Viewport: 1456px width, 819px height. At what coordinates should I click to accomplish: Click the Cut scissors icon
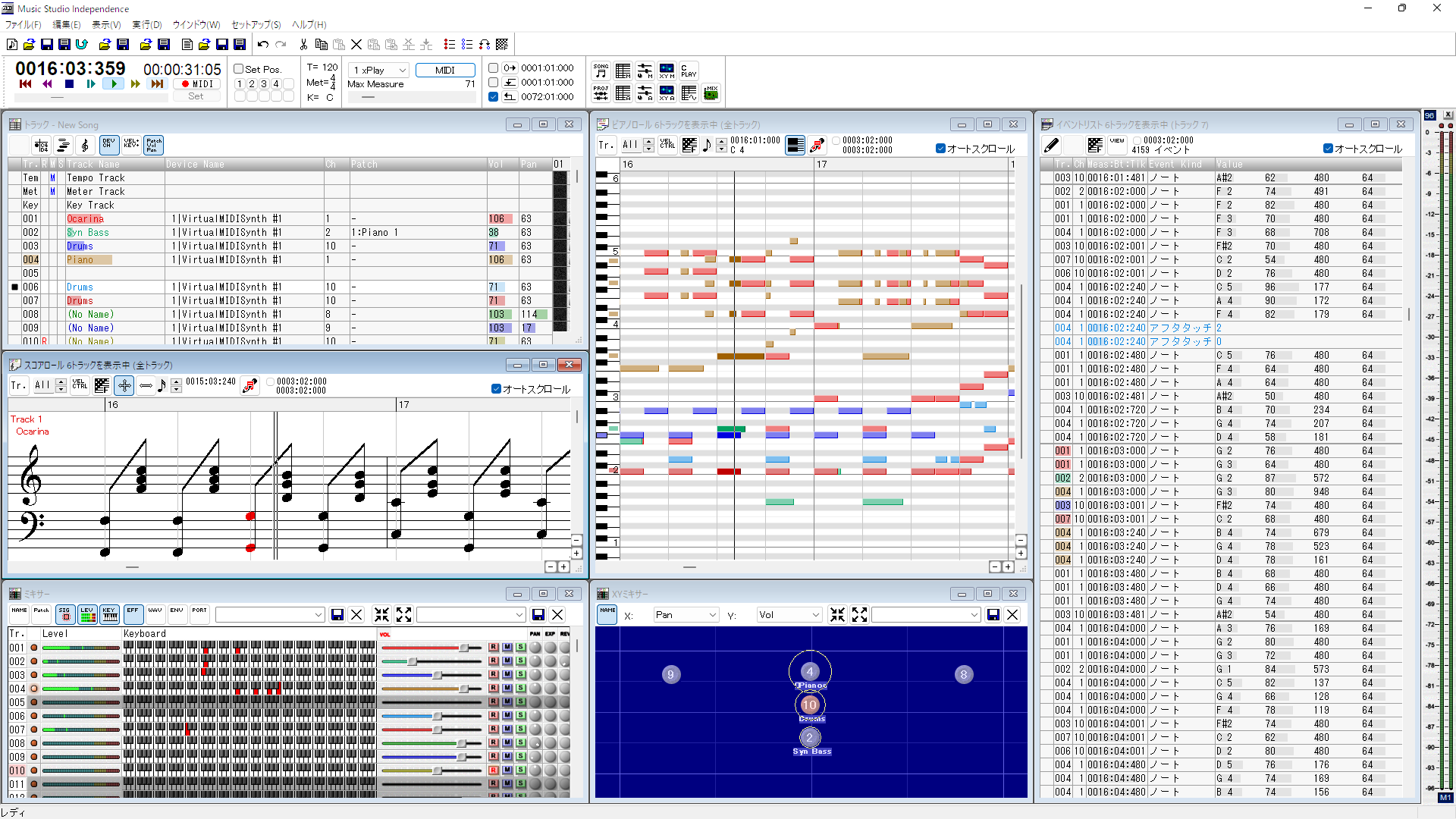click(303, 45)
